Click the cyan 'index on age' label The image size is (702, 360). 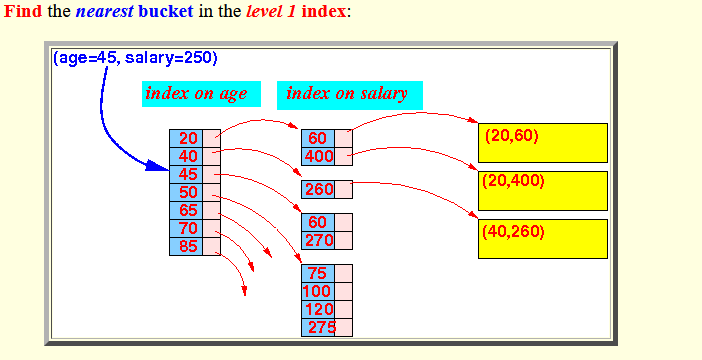point(201,94)
